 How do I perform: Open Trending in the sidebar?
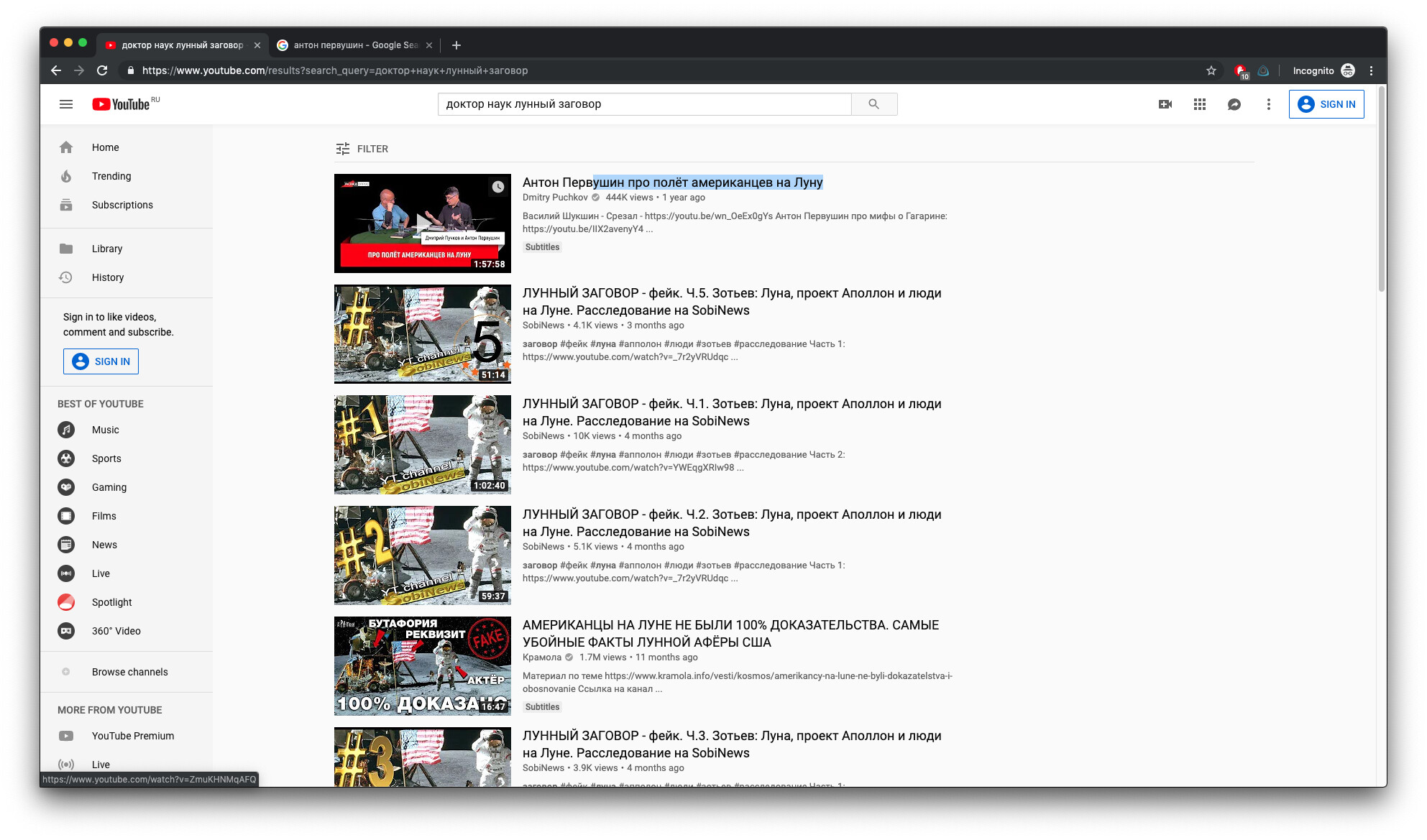point(111,176)
